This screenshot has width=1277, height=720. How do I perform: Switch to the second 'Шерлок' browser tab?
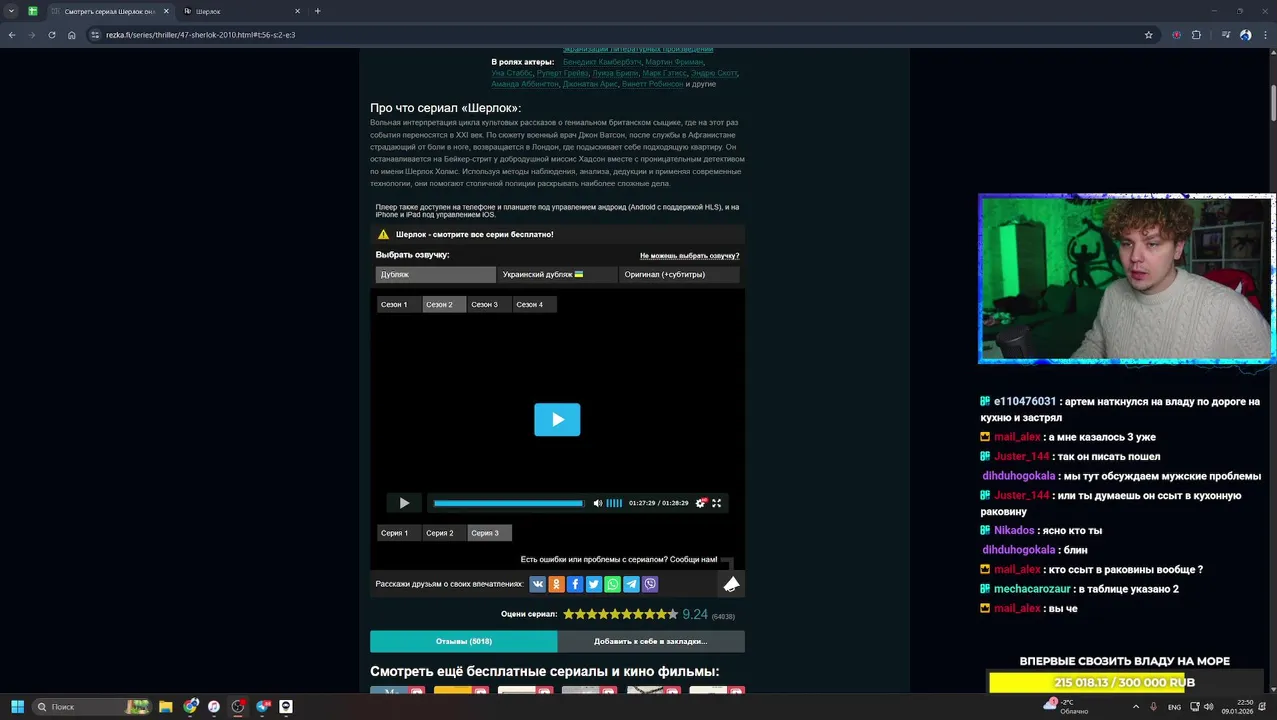240,11
